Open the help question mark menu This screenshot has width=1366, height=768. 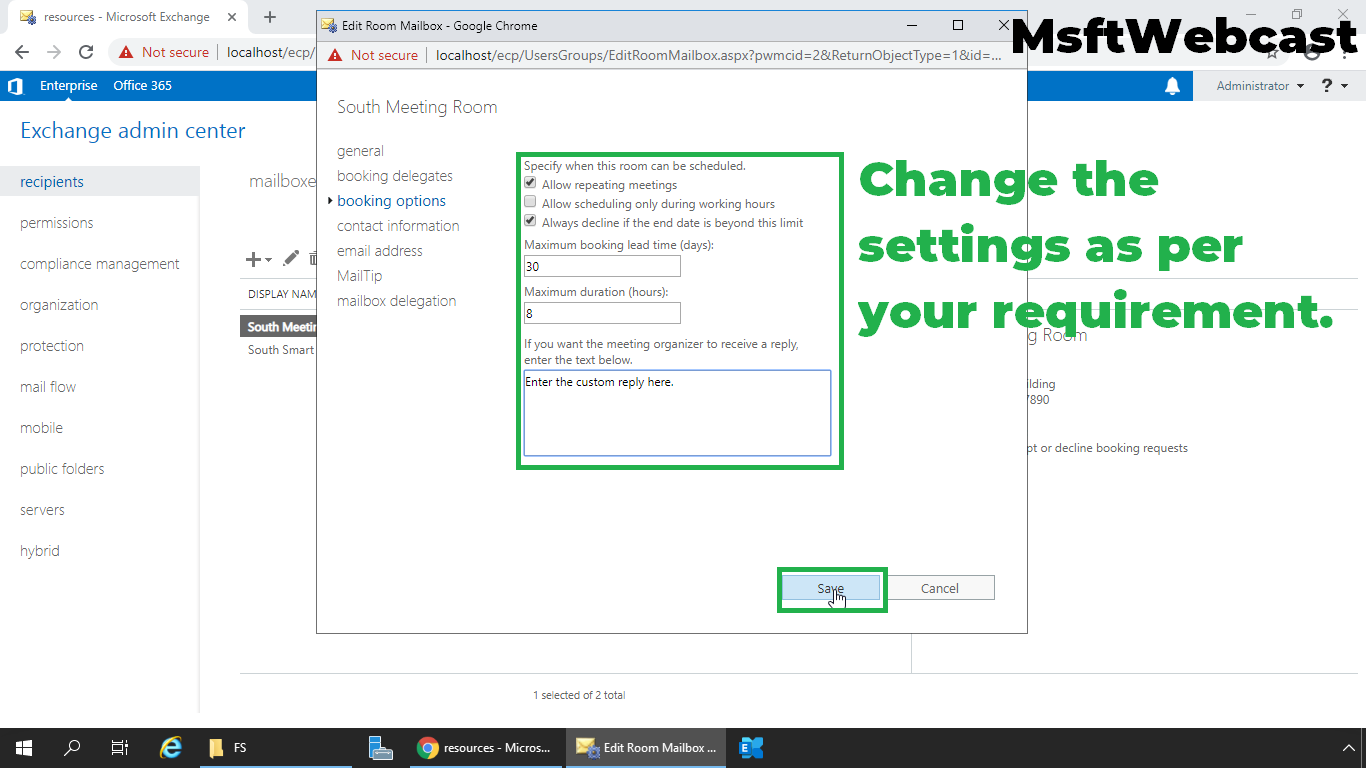(x=1334, y=86)
